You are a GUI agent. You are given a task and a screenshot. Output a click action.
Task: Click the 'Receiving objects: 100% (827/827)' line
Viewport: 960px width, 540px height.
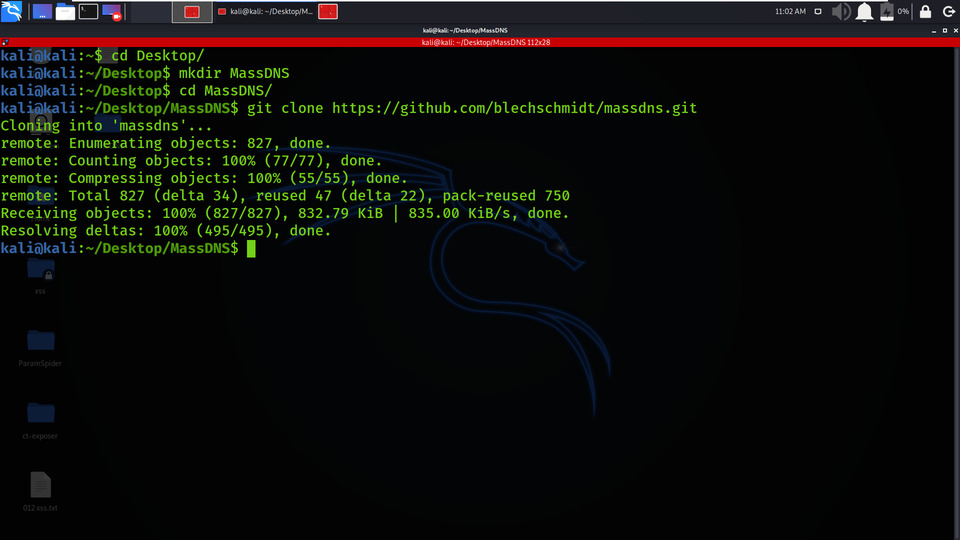pos(285,213)
